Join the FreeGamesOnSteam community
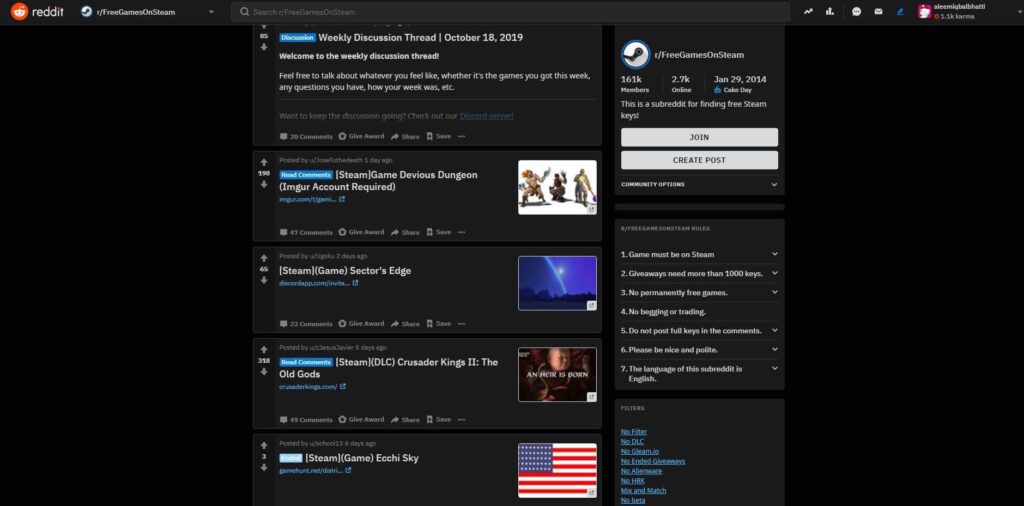 (x=699, y=137)
